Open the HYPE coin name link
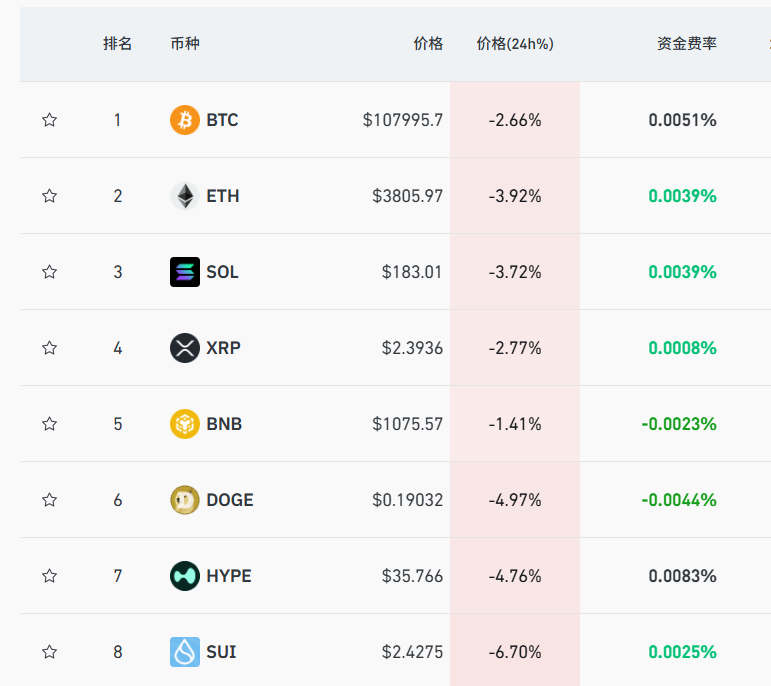 [x=229, y=576]
